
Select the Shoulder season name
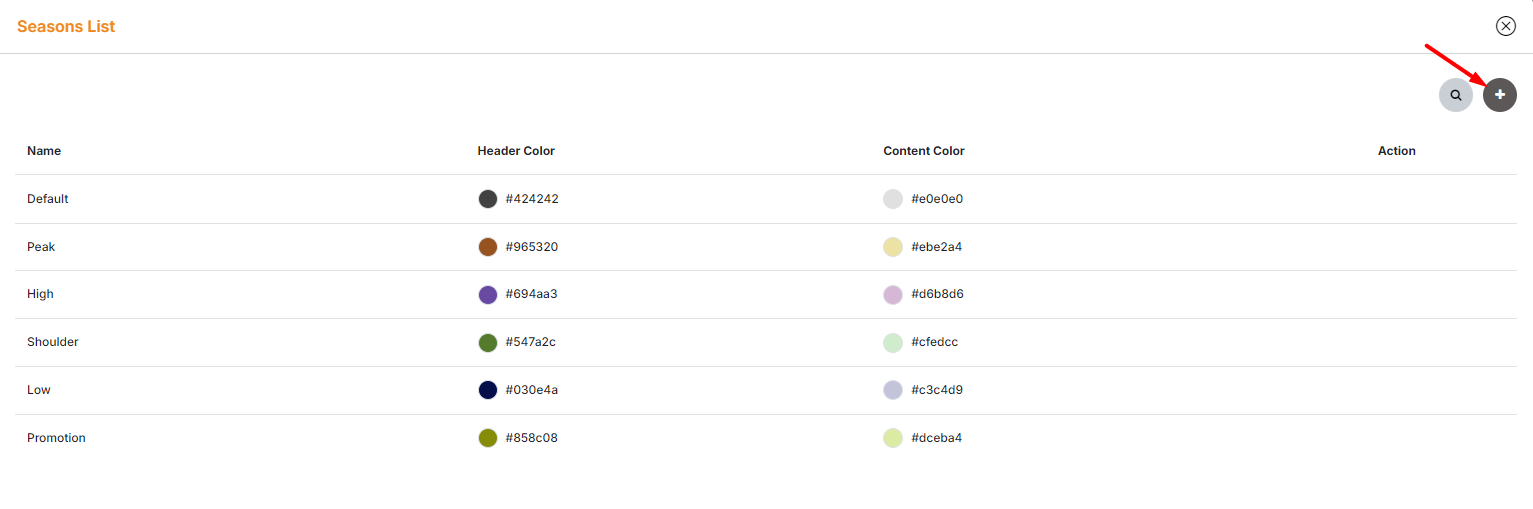(53, 342)
